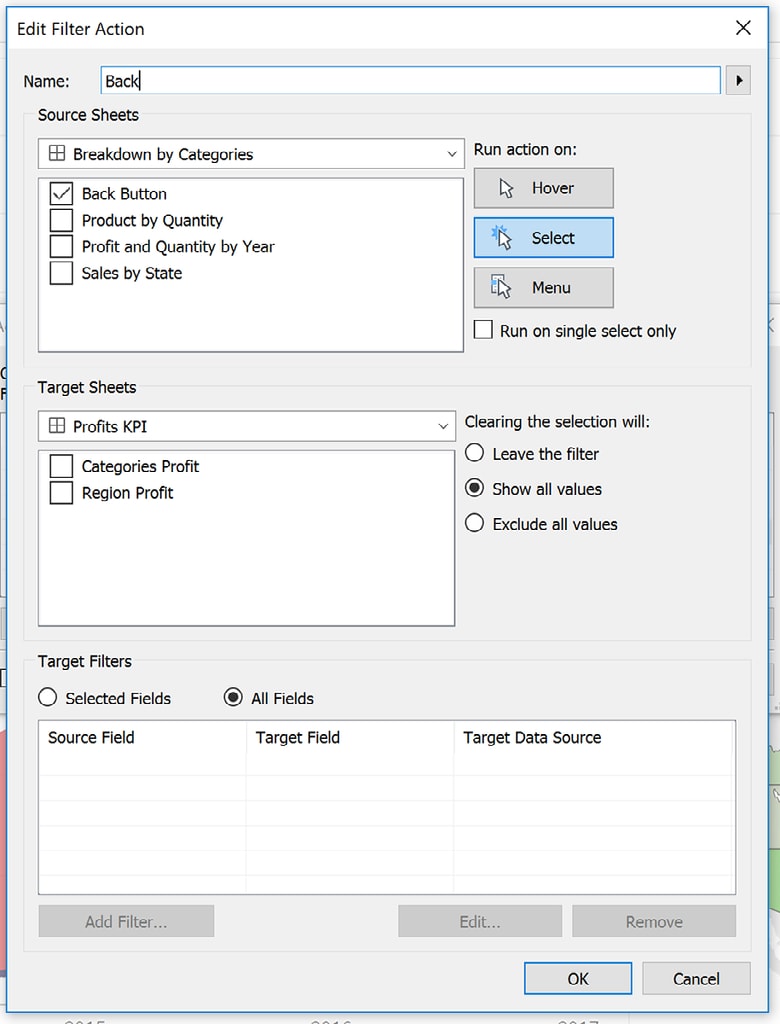Close the Edit Filter Action dialog

[743, 28]
